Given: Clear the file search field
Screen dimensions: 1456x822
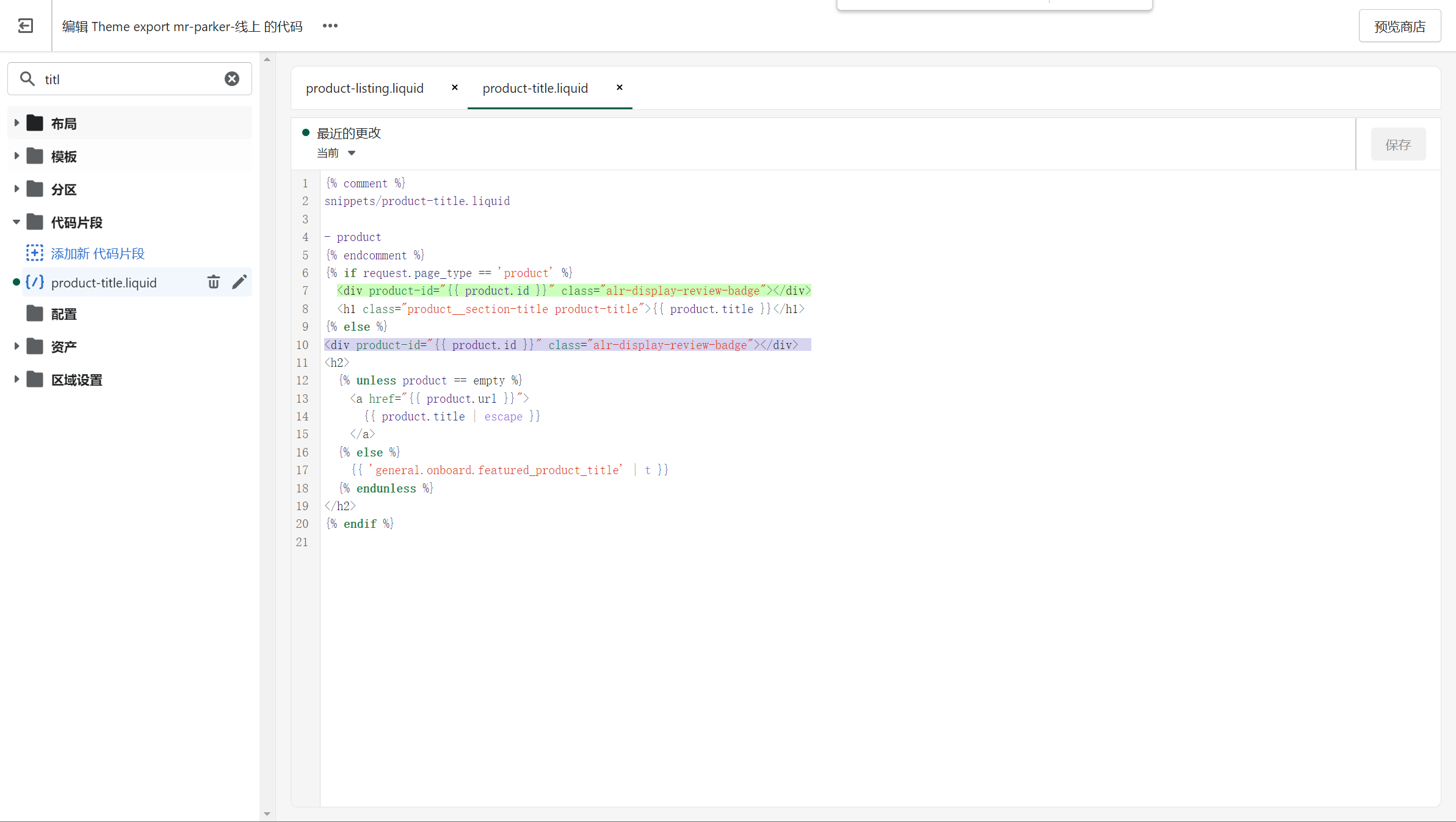Looking at the screenshot, I should tap(232, 79).
